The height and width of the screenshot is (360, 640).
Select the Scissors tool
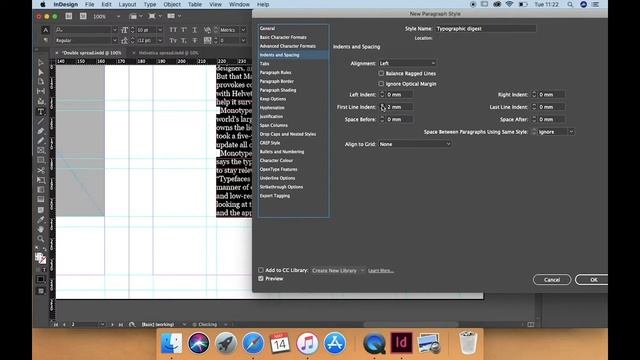click(x=41, y=170)
